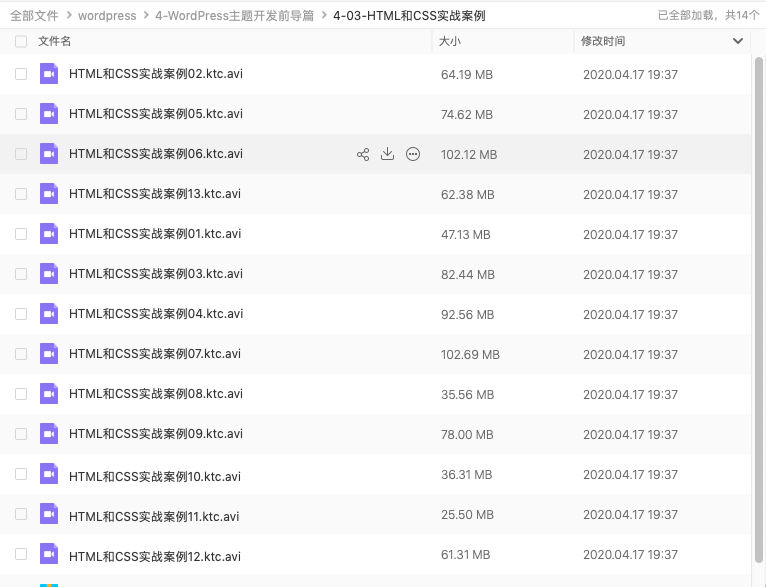Click video icon of HTML和CSS实战案例09.ktc.avi
766x587 pixels.
[49, 434]
